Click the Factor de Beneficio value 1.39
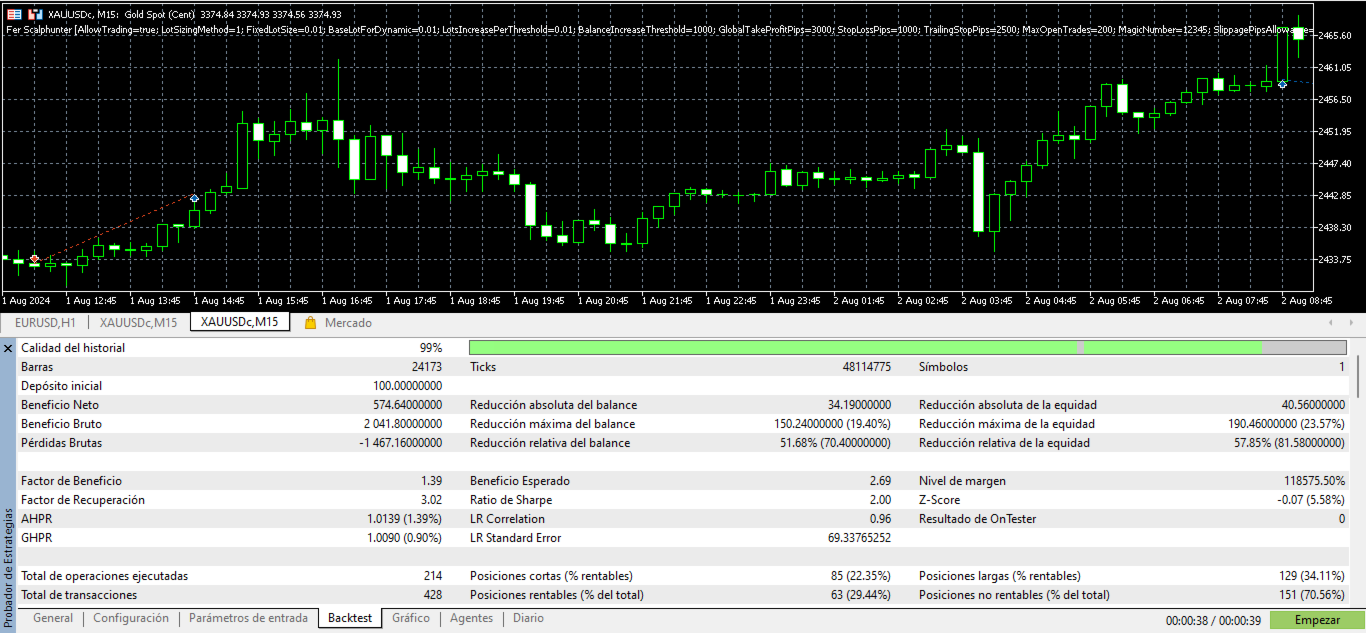1366x633 pixels. point(432,481)
